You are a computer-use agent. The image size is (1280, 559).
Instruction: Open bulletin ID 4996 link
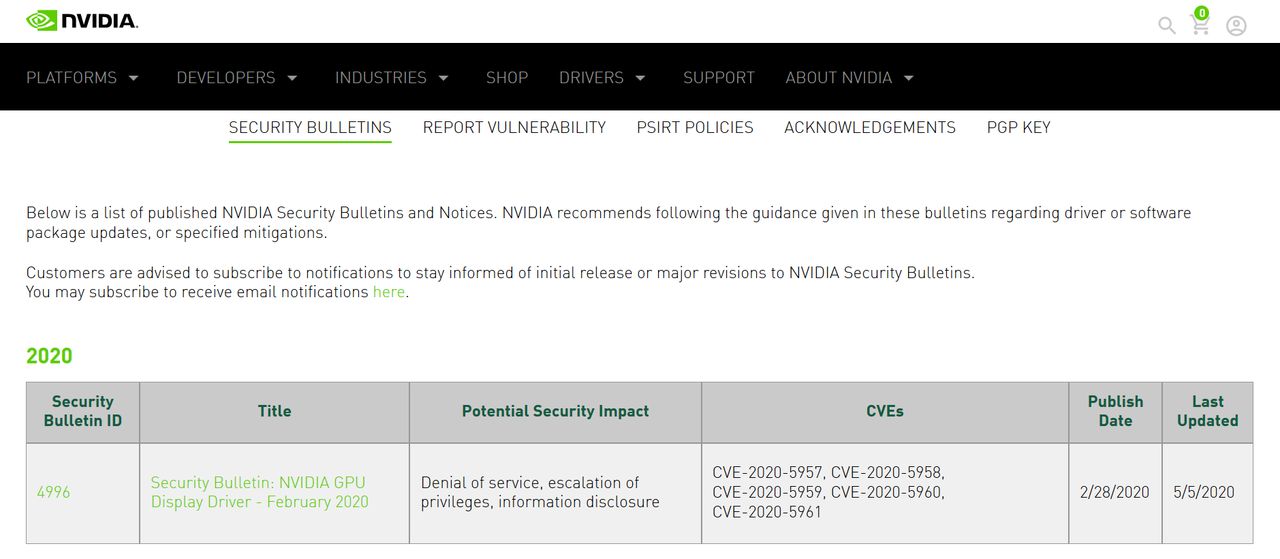(54, 492)
